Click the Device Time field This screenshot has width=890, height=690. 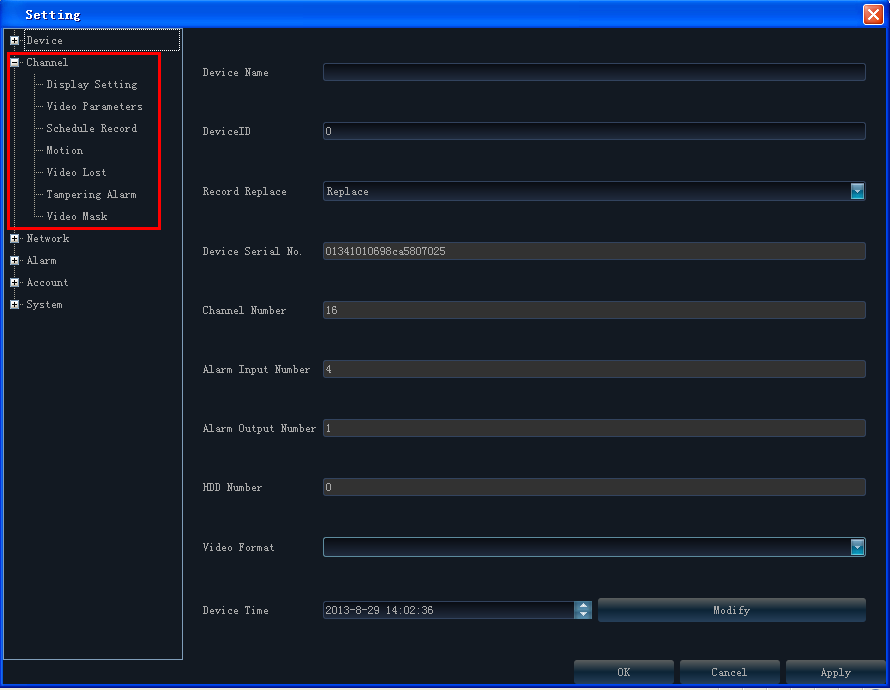(448, 610)
